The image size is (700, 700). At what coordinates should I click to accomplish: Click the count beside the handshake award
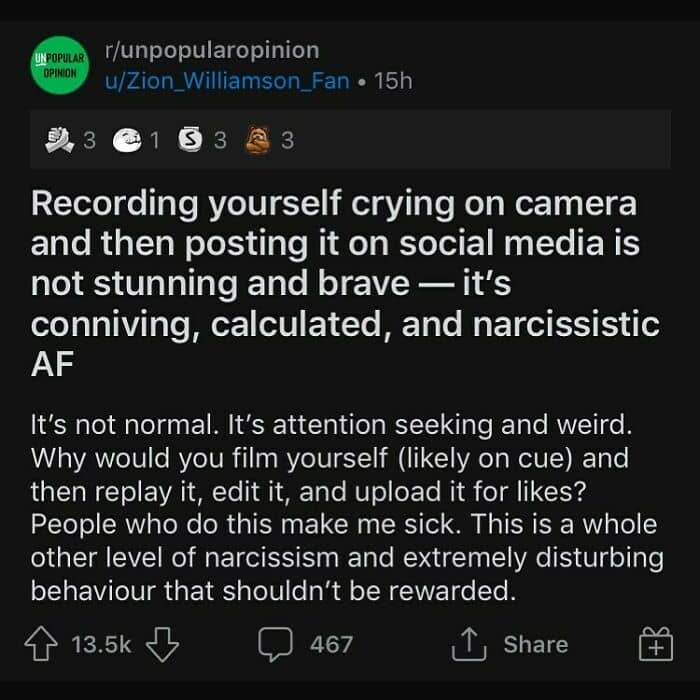pyautogui.click(x=89, y=141)
